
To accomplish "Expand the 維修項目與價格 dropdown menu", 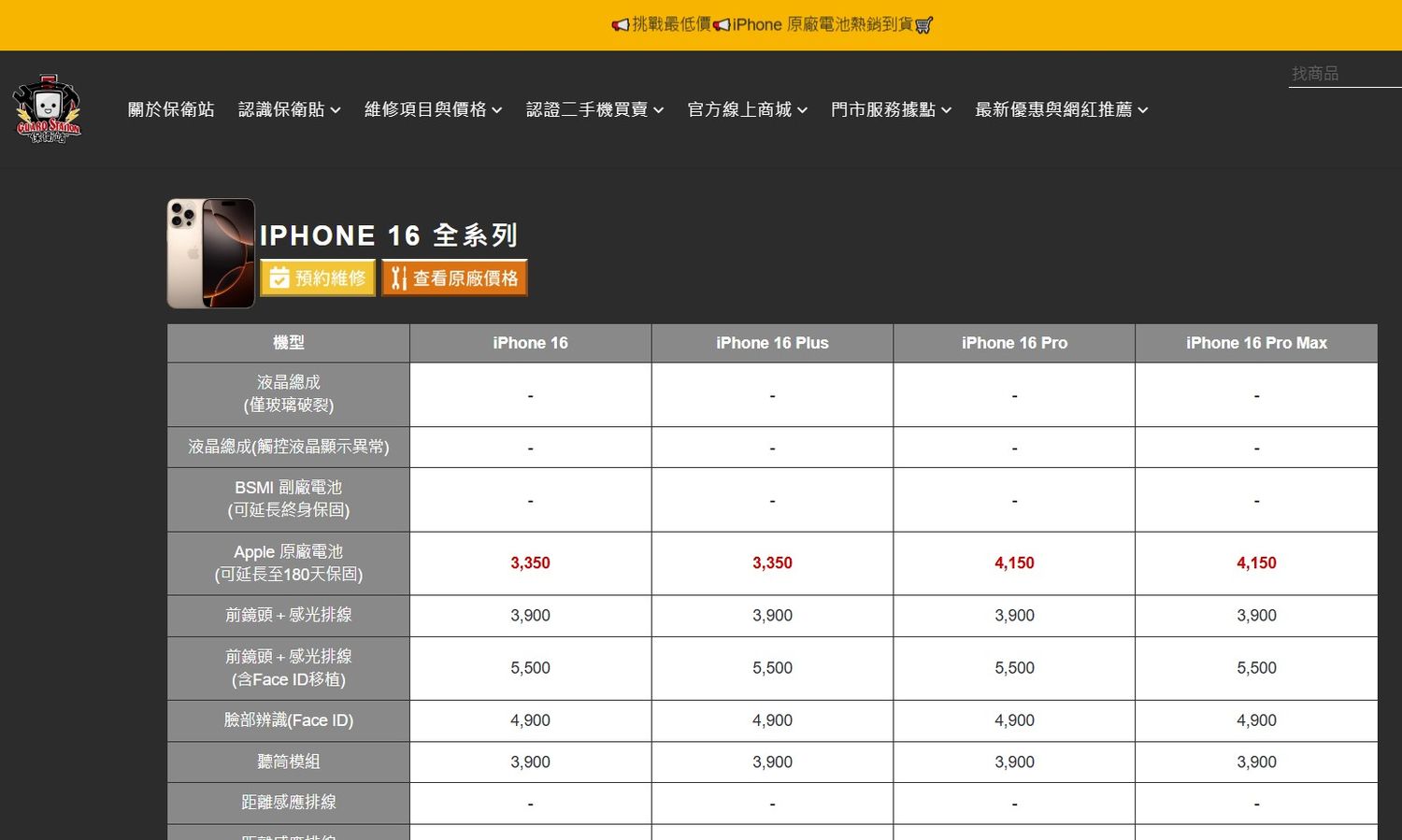I will [x=433, y=109].
